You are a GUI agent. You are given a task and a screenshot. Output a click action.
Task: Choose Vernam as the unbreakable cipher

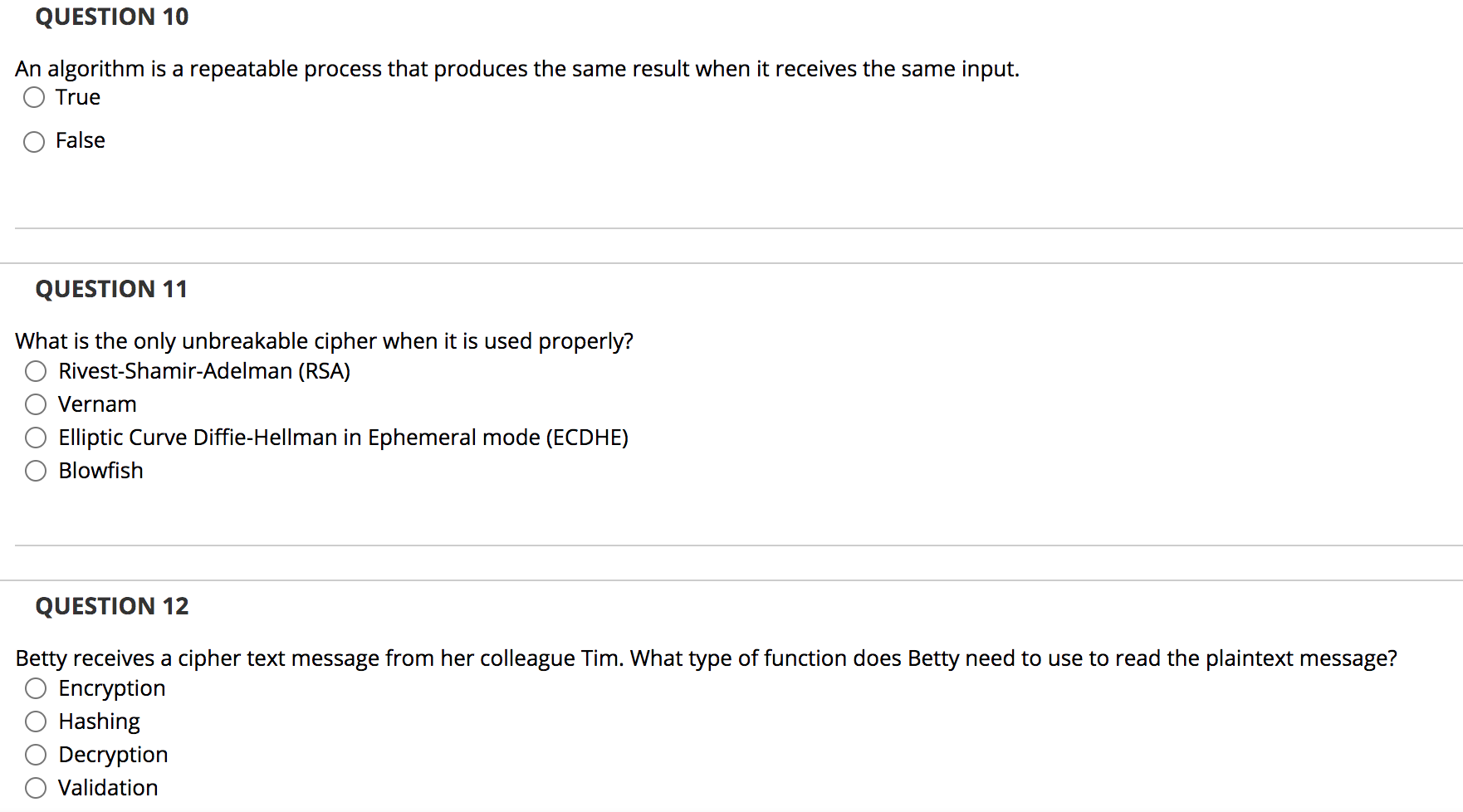coord(35,404)
